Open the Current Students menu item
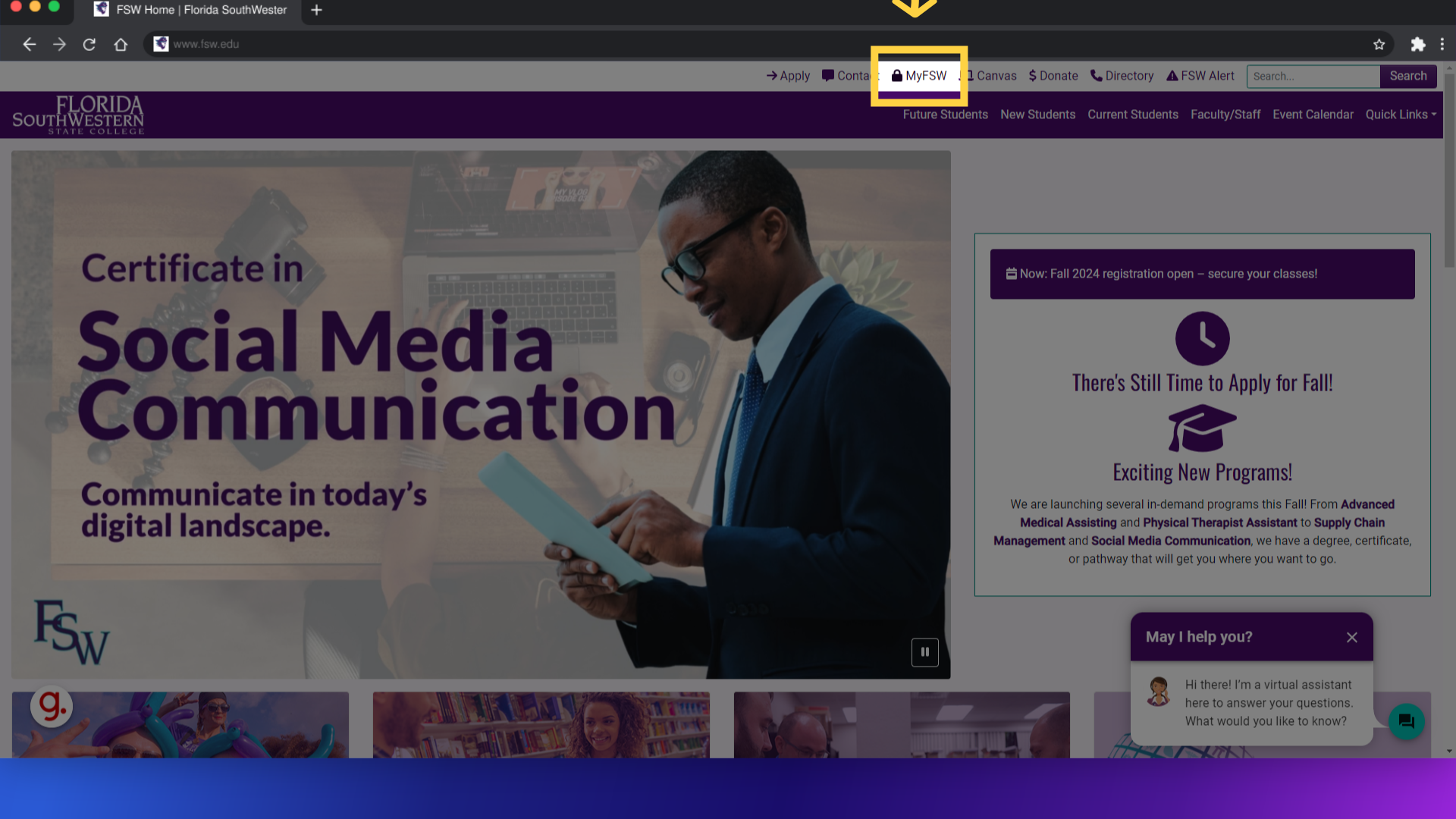Image resolution: width=1456 pixels, height=819 pixels. point(1133,115)
